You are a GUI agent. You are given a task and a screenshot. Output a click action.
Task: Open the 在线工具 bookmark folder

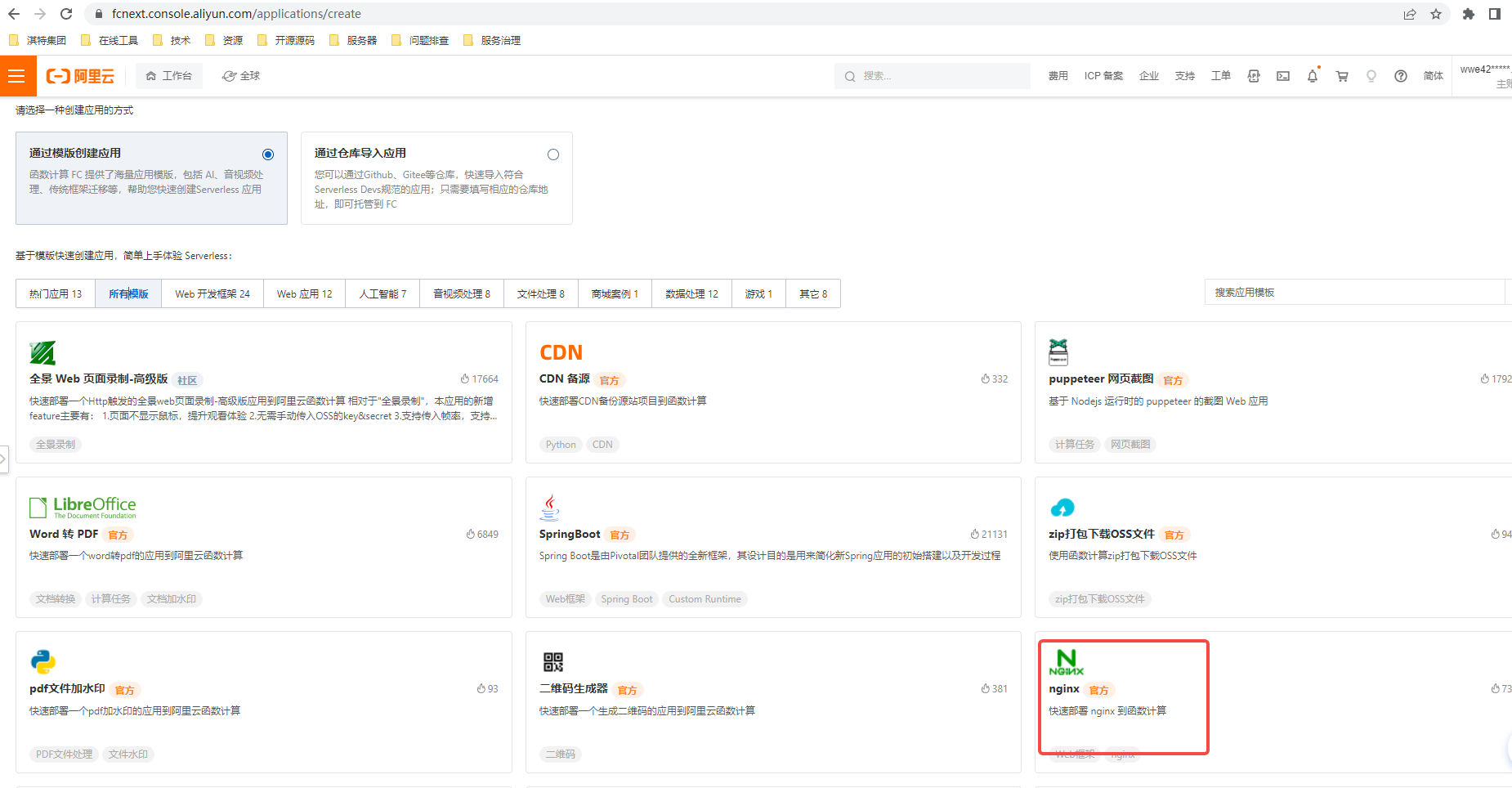tap(110, 40)
